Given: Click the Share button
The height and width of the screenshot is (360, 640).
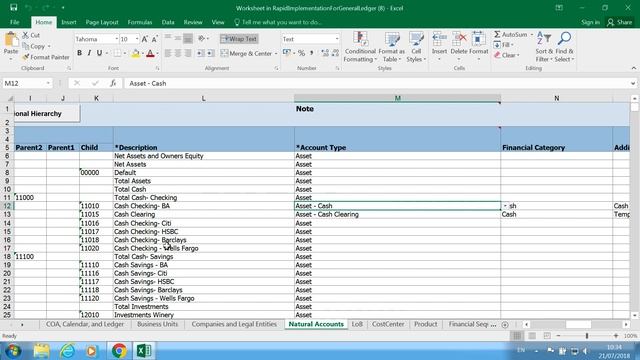Looking at the screenshot, I should coord(620,22).
